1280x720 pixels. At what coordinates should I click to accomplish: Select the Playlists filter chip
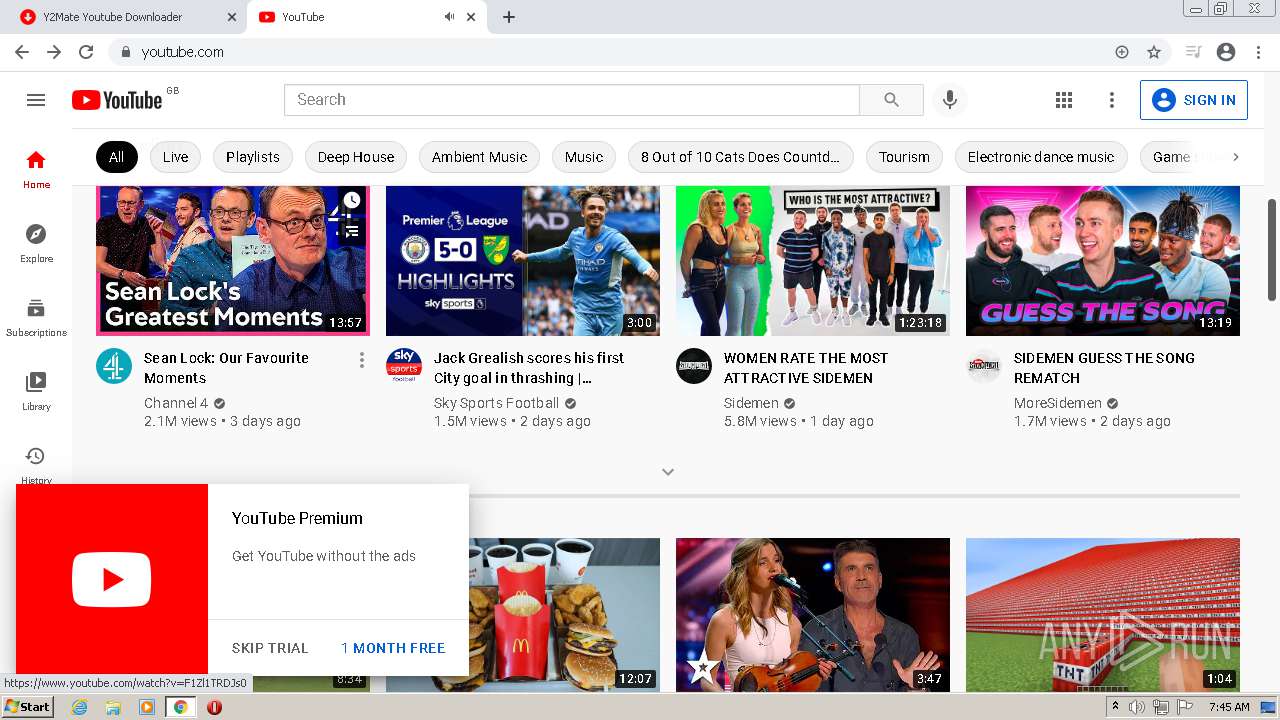tap(253, 157)
